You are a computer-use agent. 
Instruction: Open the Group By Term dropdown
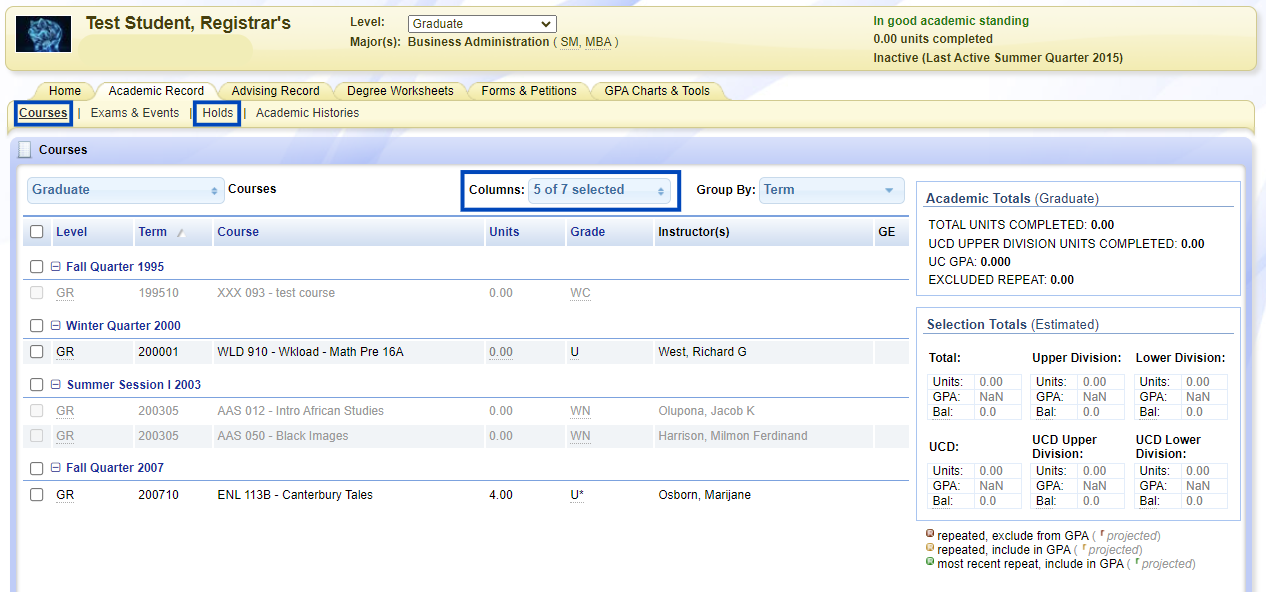[830, 190]
